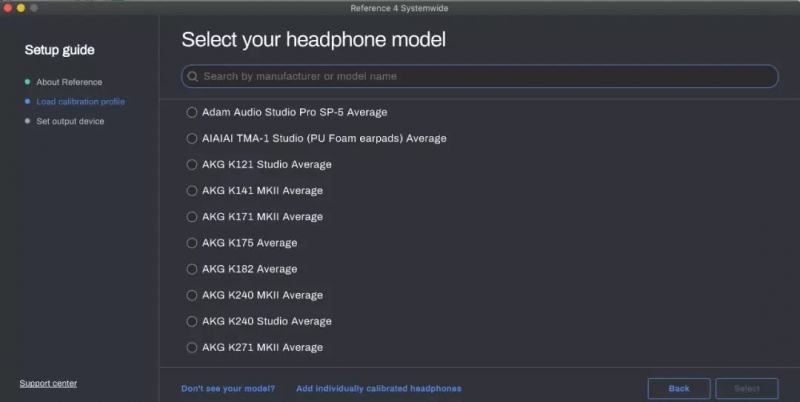Image resolution: width=800 pixels, height=402 pixels.
Task: Click the Reference 4 Systemwide window title
Action: (x=399, y=8)
